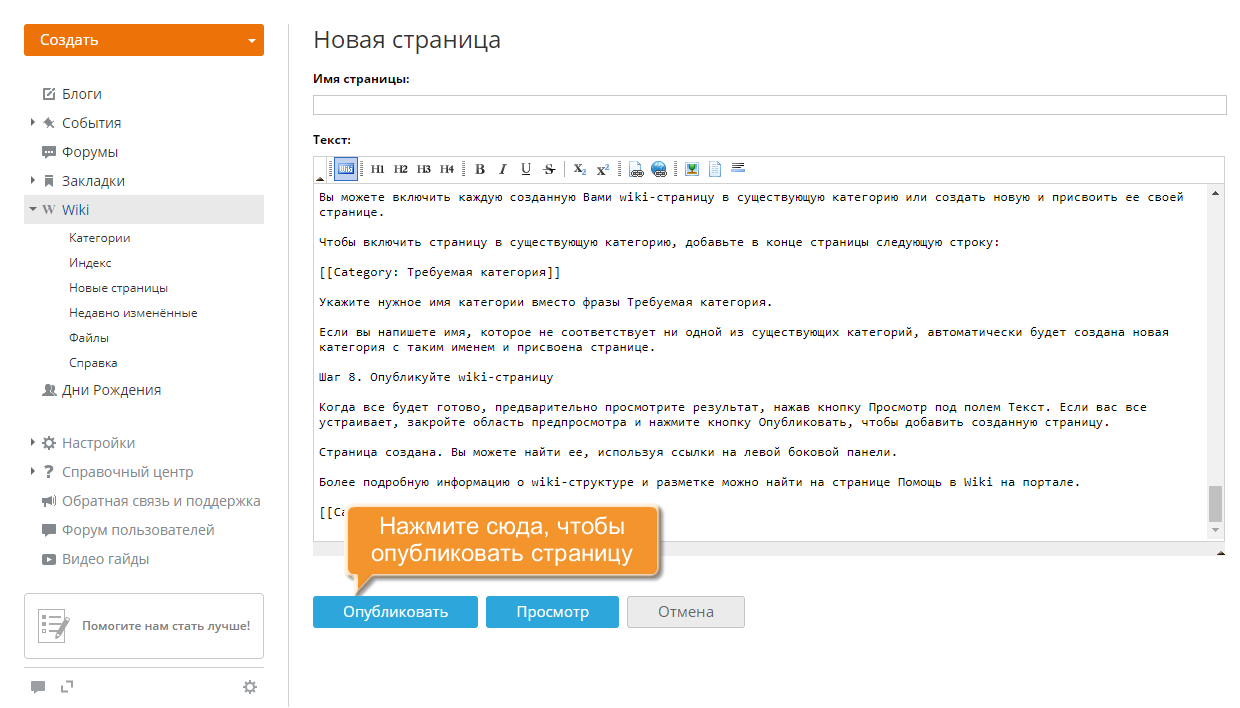Image resolution: width=1240 pixels, height=708 pixels.
Task: Toggle underline text formatting
Action: [526, 169]
